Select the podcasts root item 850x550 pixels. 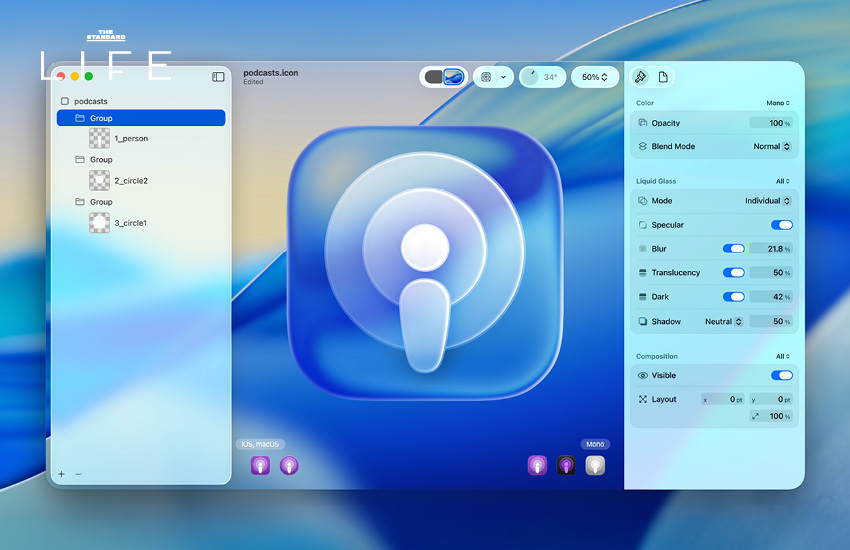pyautogui.click(x=91, y=101)
